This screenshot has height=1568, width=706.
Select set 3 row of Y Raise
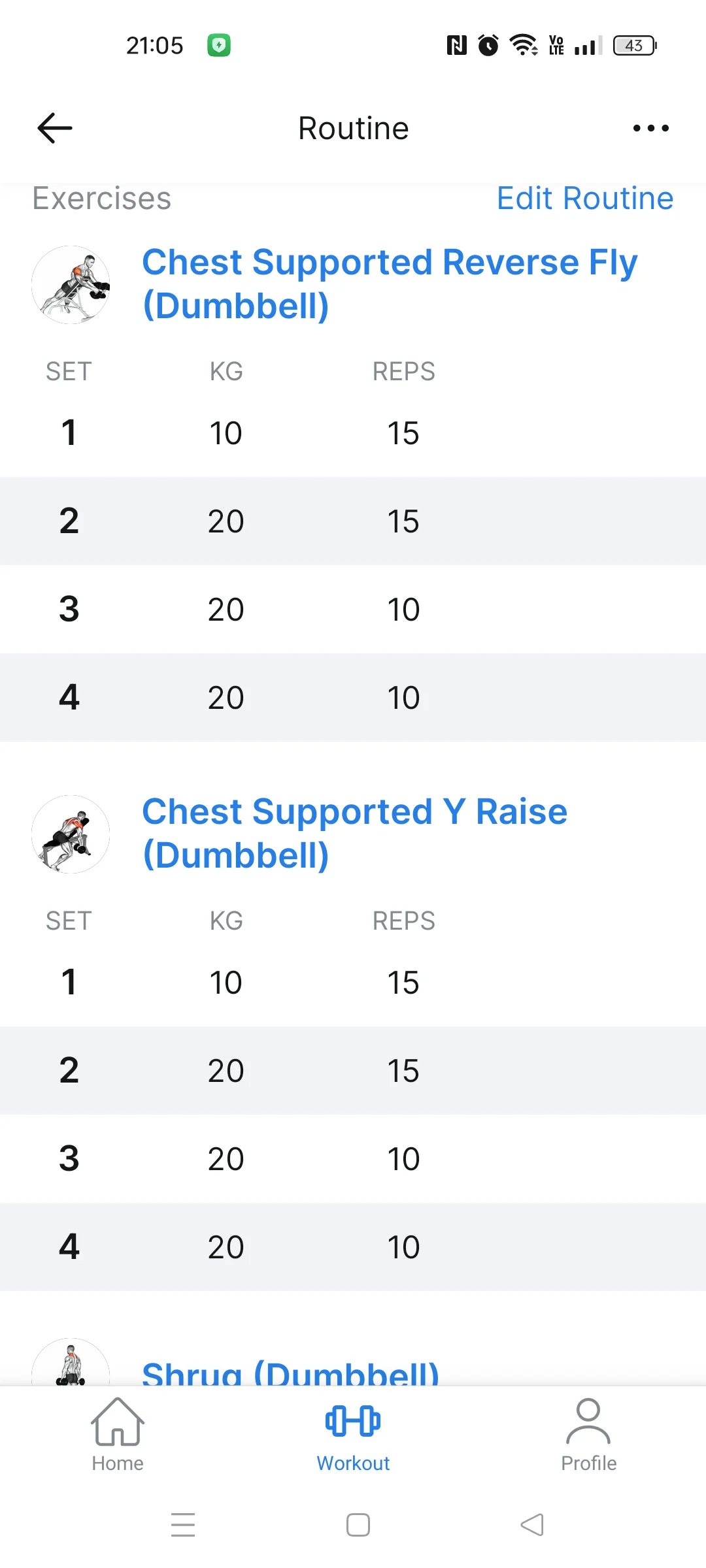click(x=353, y=1159)
